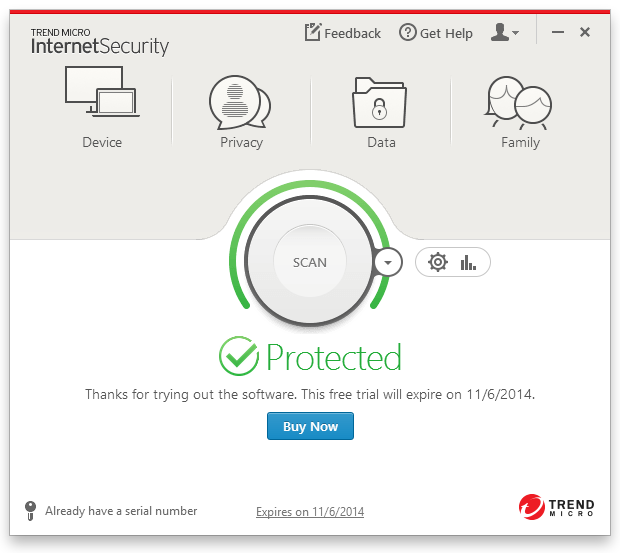Click the Feedback pencil icon

(313, 33)
